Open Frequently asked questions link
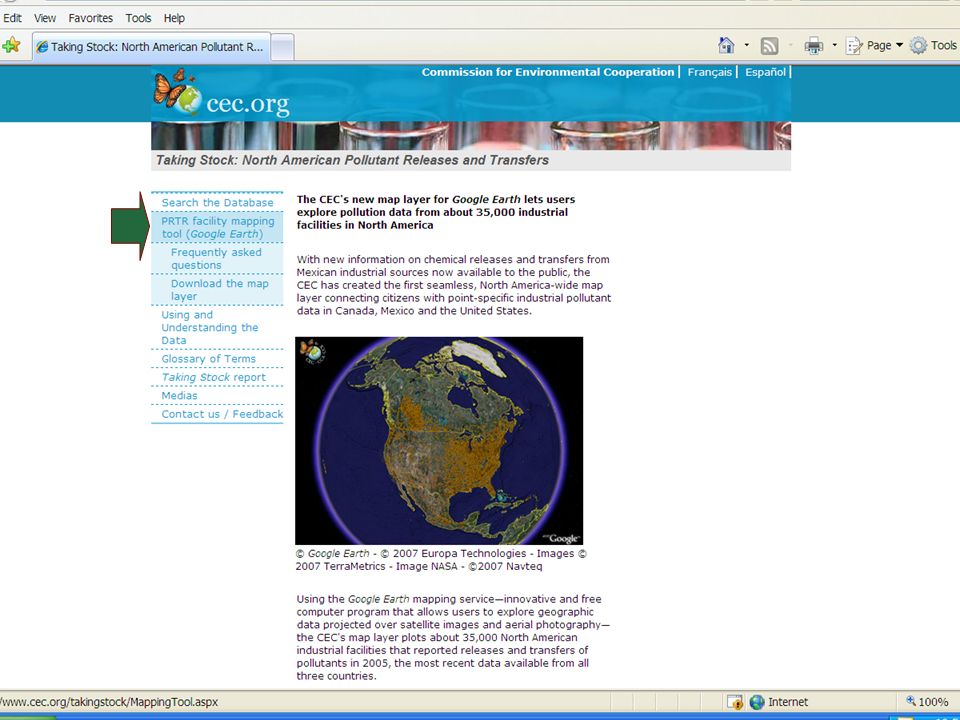Viewport: 960px width, 720px height. [216, 258]
